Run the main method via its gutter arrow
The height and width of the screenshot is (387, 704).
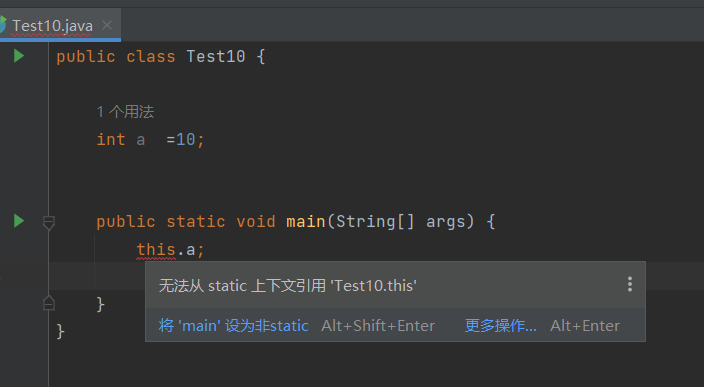[19, 221]
